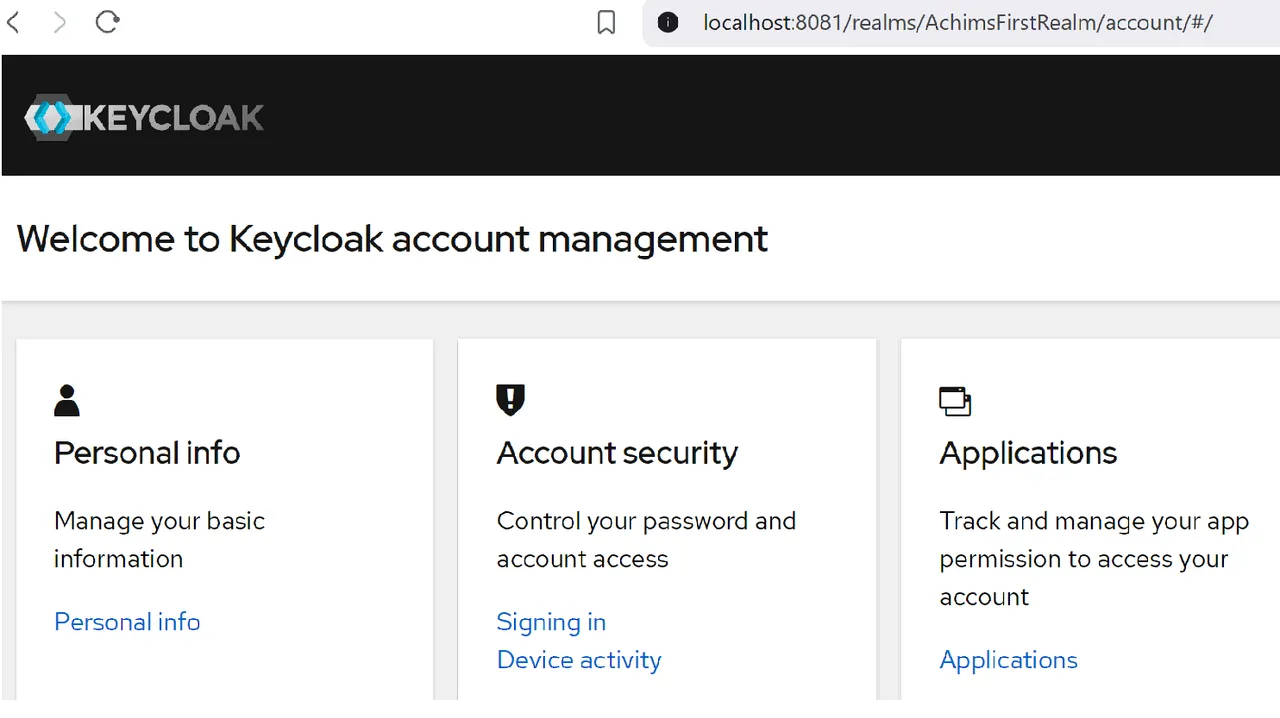The image size is (1280, 718).
Task: Click 'Track and manage your app permission' text
Action: click(1094, 559)
